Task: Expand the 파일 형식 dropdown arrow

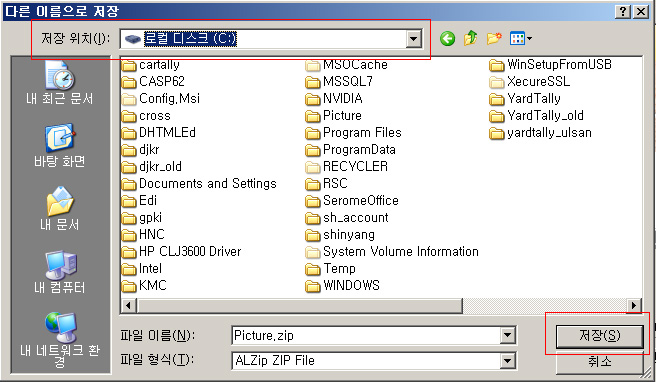Action: [x=507, y=360]
